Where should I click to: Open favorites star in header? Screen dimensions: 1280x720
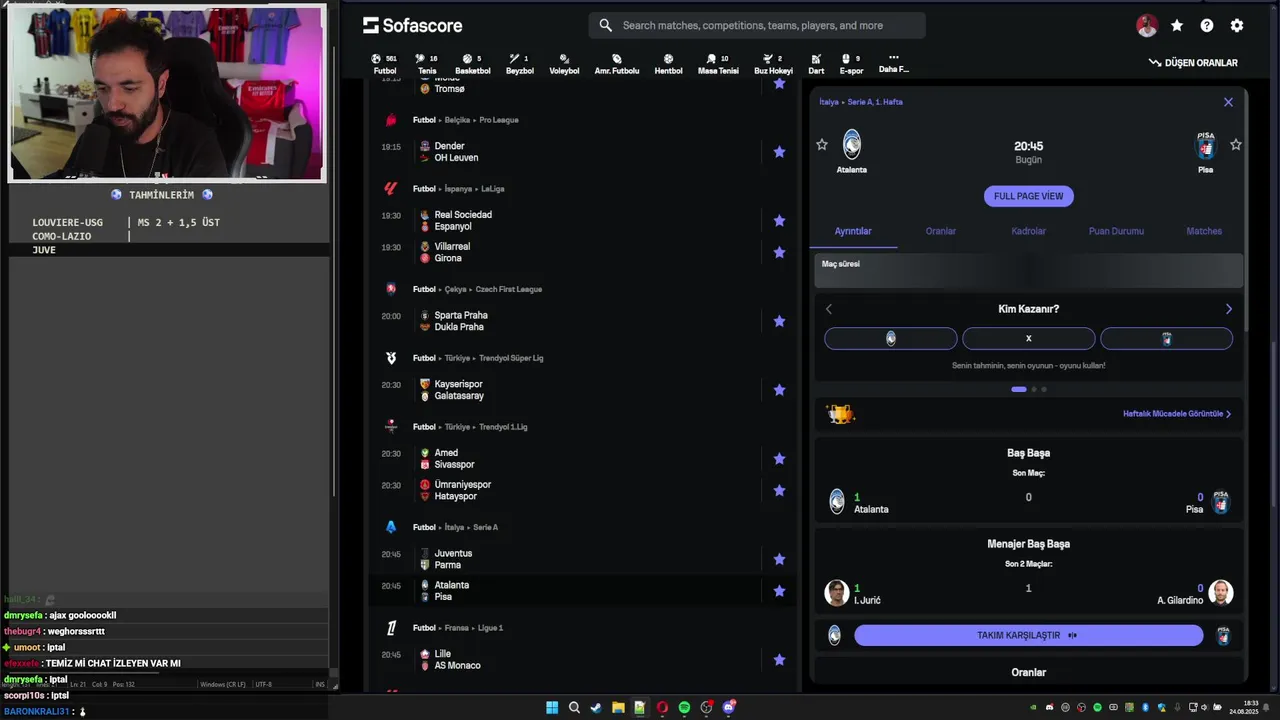click(1177, 26)
